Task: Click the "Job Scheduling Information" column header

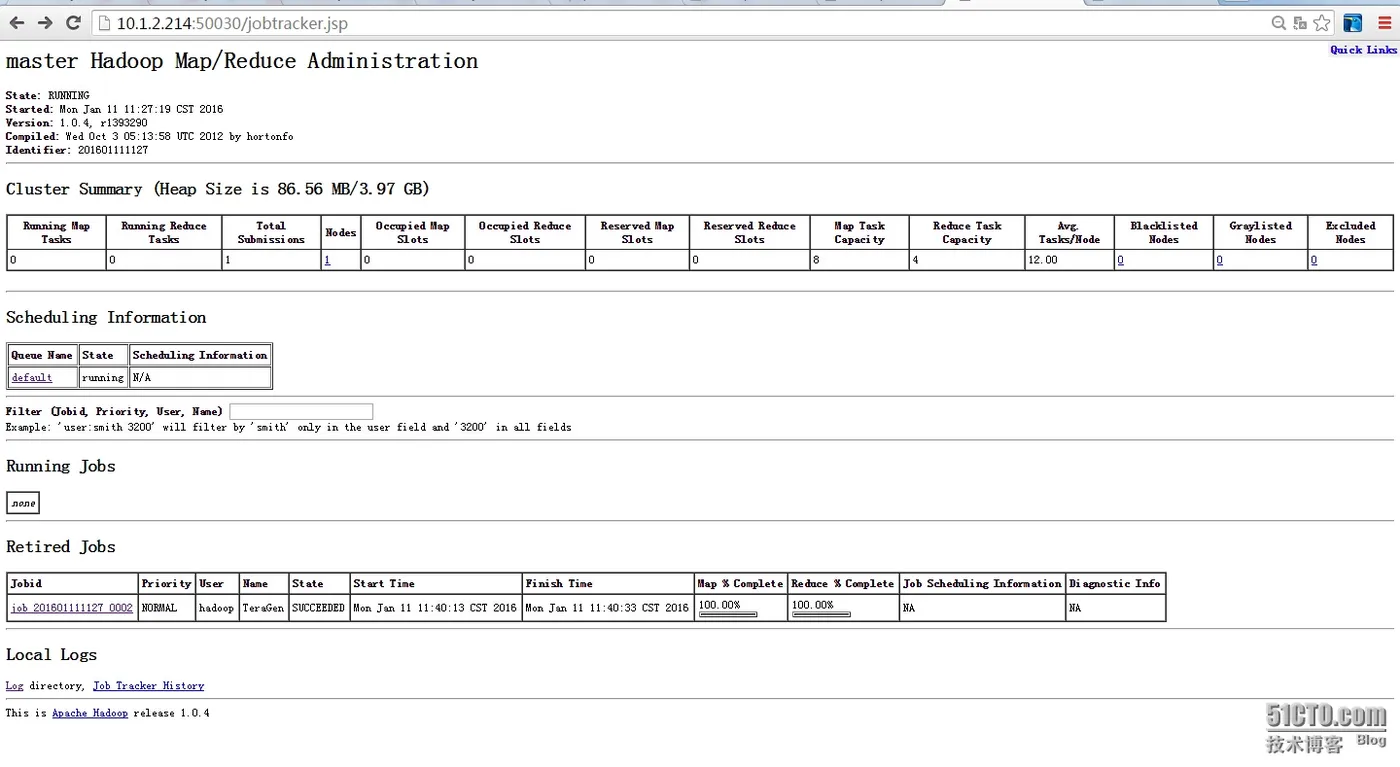Action: 982,584
